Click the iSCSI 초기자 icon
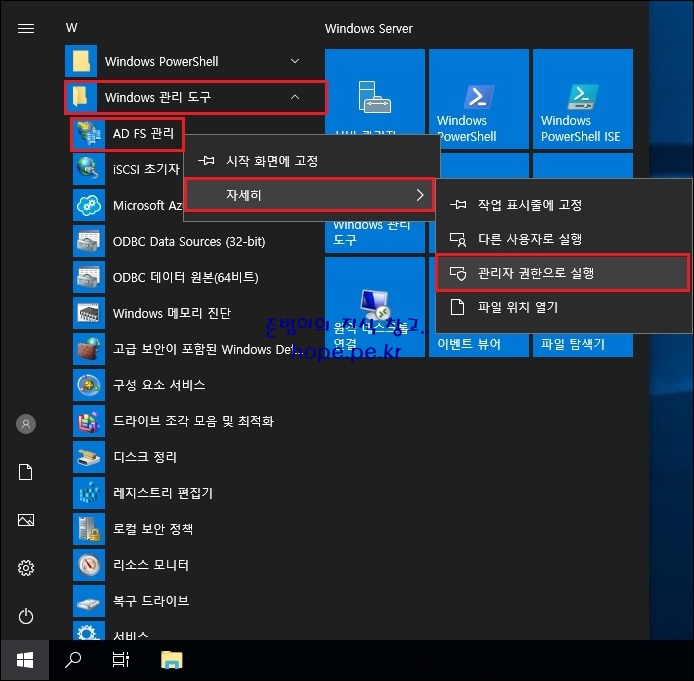The height and width of the screenshot is (681, 694). coord(89,169)
